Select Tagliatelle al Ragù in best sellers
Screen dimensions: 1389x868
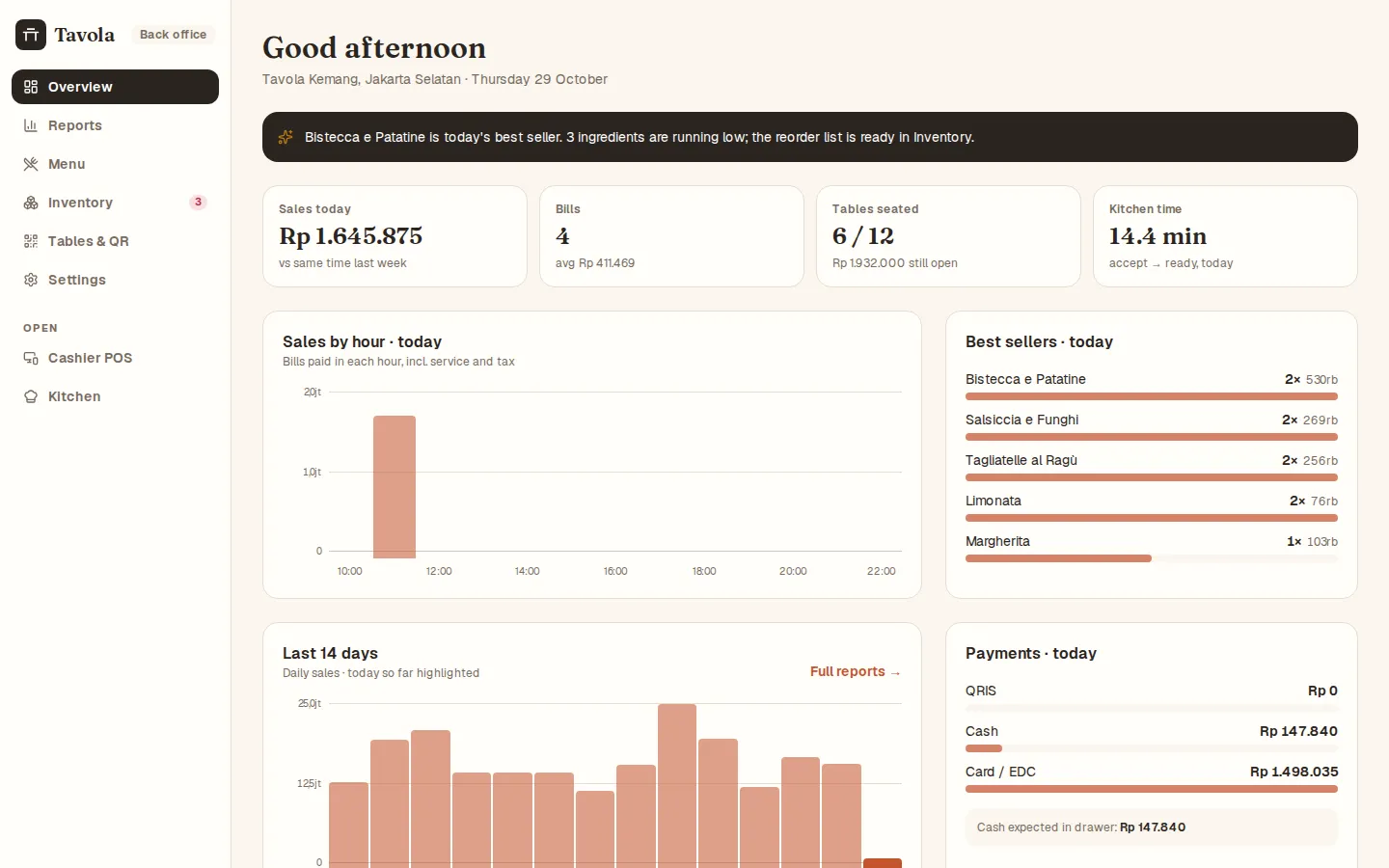coord(1152,468)
